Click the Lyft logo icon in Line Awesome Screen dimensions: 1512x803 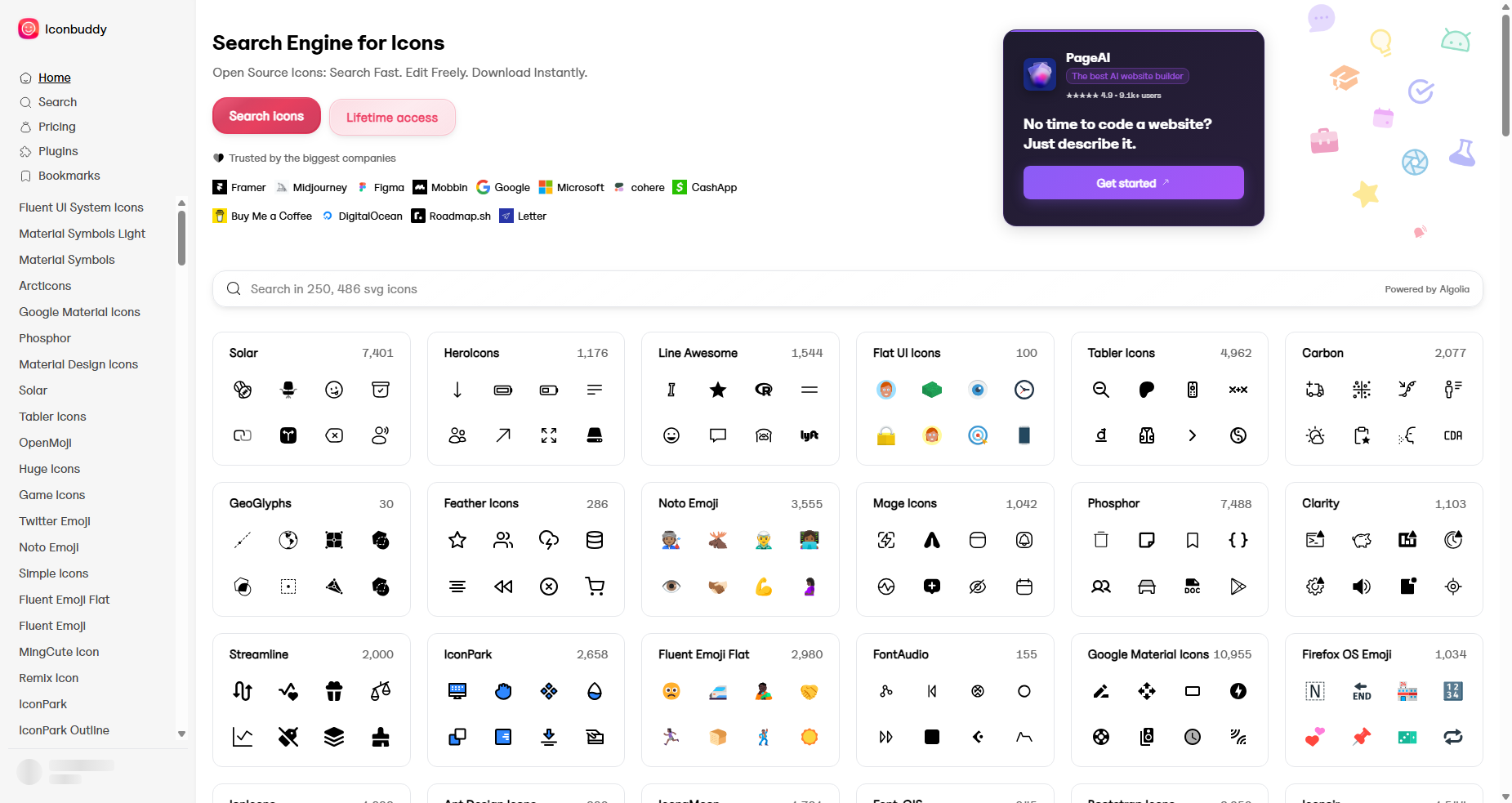(810, 435)
